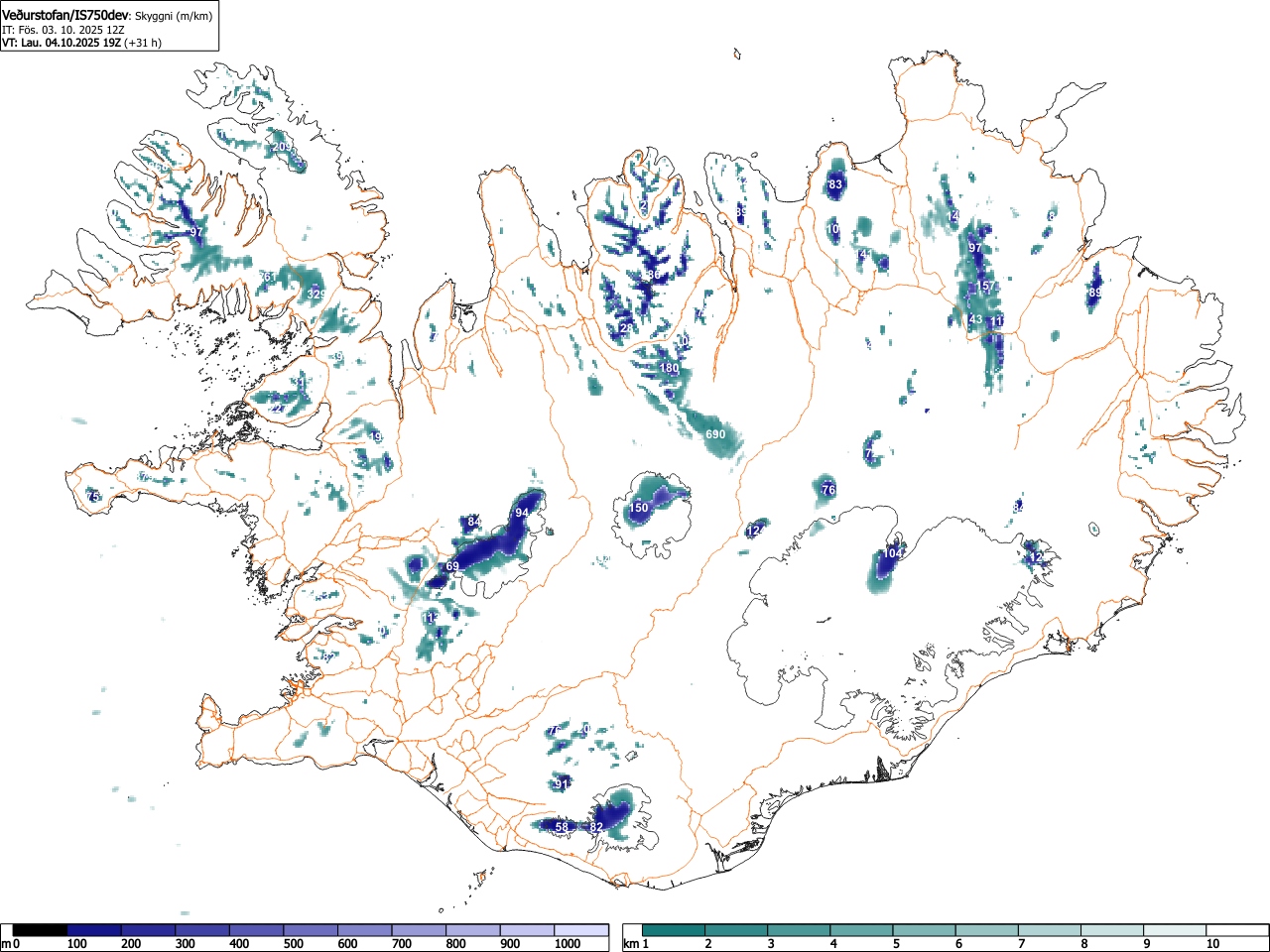Click the '69' visibility value on the map
Viewport: 1270px width, 952px height.
(x=452, y=566)
